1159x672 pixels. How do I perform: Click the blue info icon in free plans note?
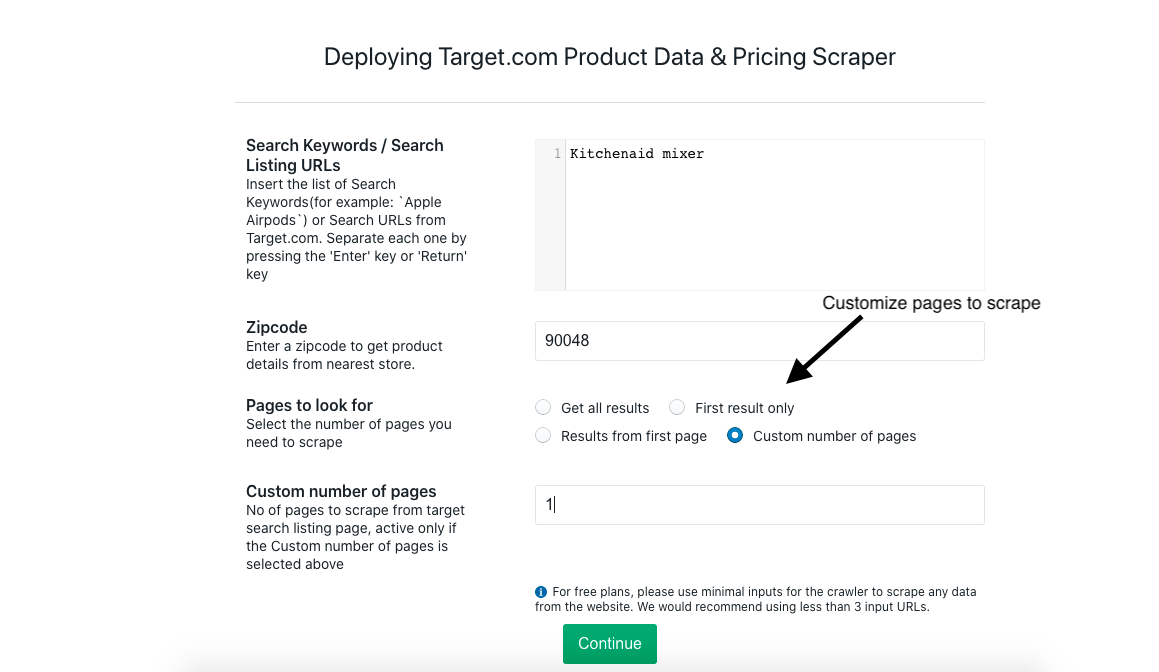(540, 591)
